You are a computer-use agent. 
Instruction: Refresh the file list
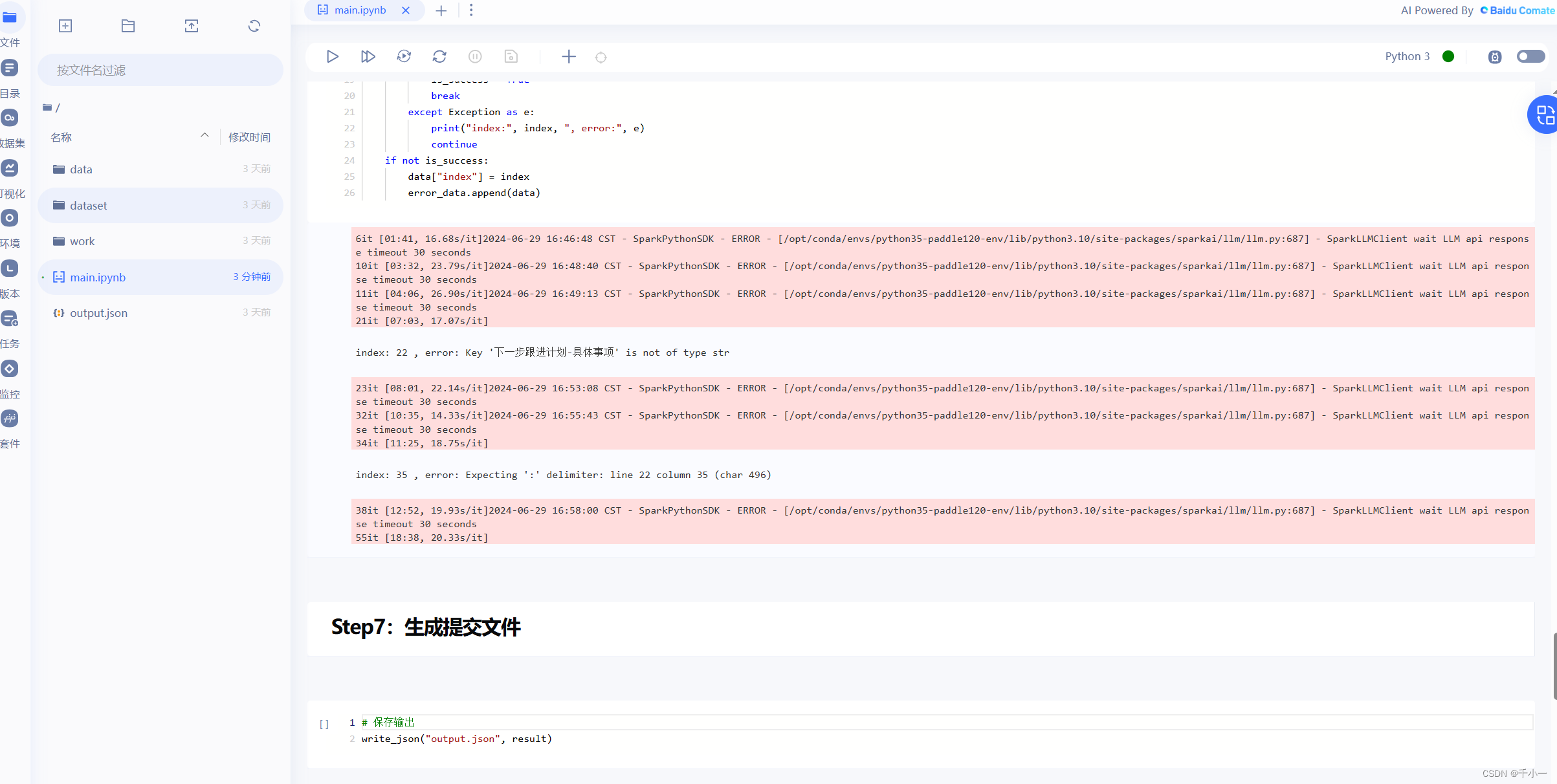pyautogui.click(x=254, y=26)
